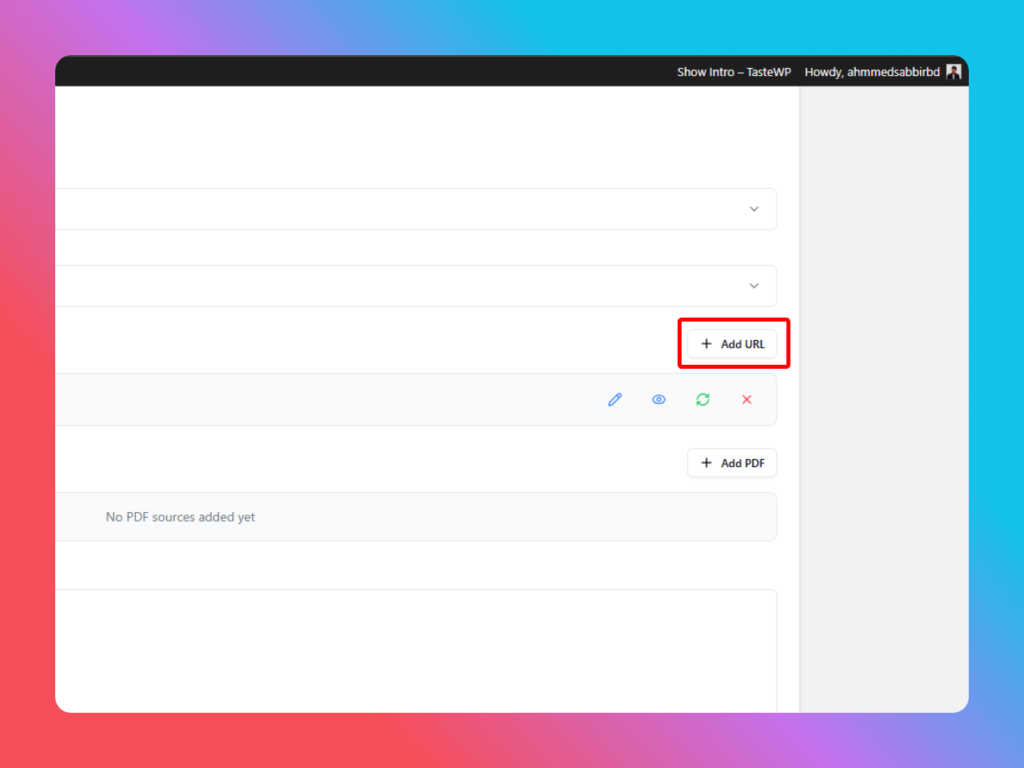Expand the second dropdown chevron
Screen dimensions: 1024x768
754,286
